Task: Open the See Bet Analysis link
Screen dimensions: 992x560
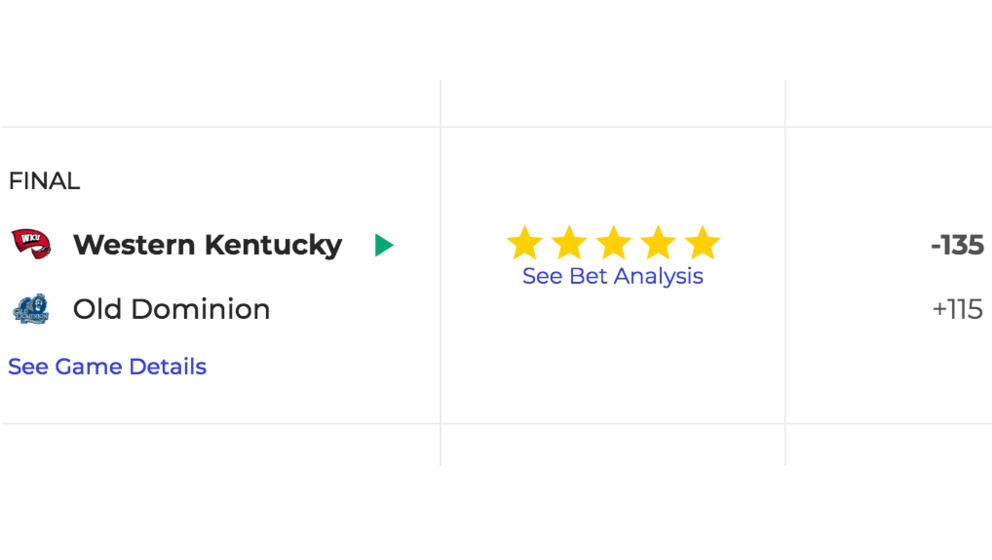Action: click(612, 277)
